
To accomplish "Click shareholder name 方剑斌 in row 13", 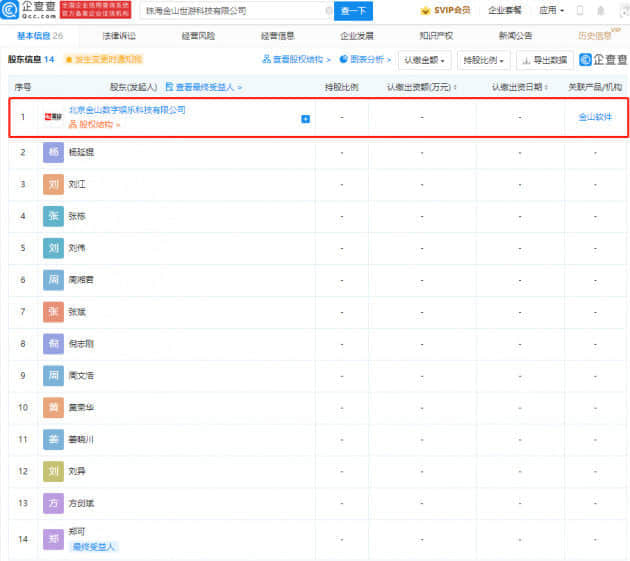I will [81, 503].
